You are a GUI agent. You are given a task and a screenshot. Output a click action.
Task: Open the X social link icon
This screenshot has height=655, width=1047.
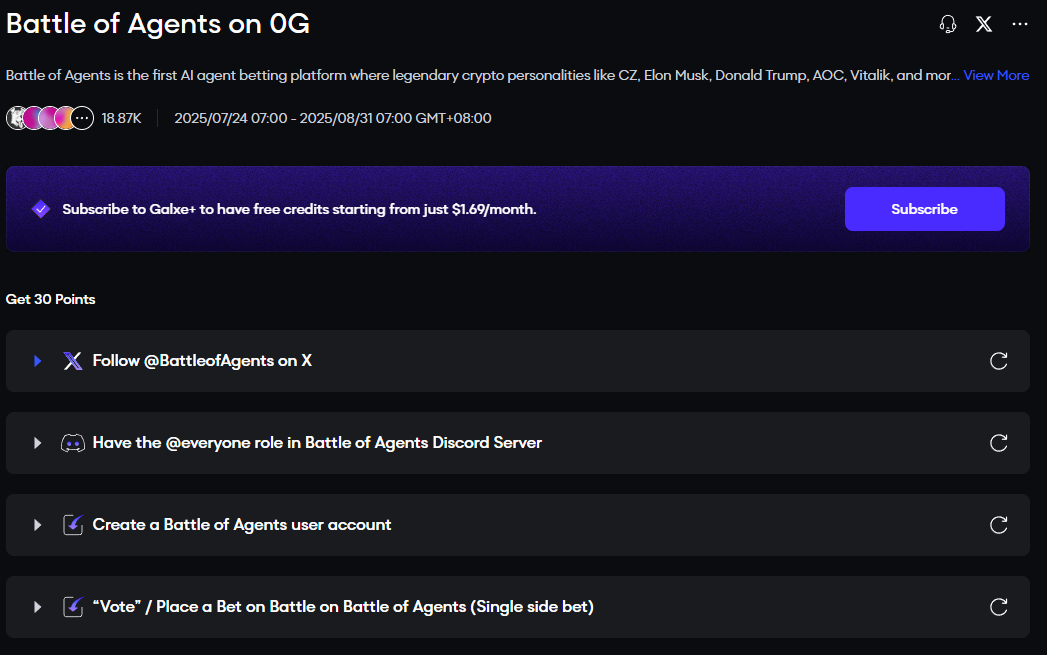pyautogui.click(x=984, y=24)
